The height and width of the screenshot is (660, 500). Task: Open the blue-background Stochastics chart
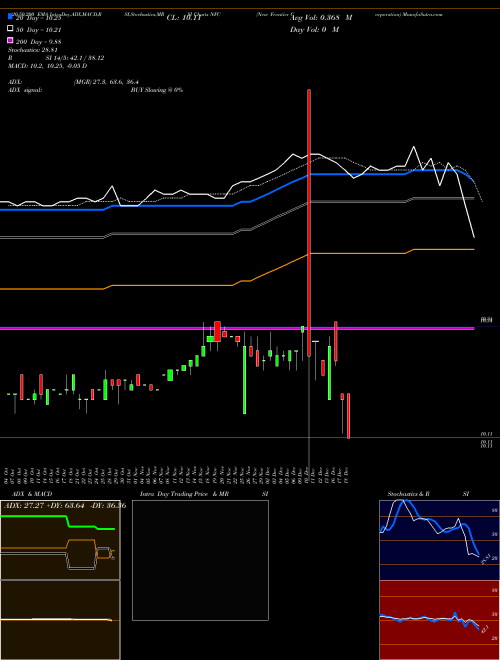(439, 540)
